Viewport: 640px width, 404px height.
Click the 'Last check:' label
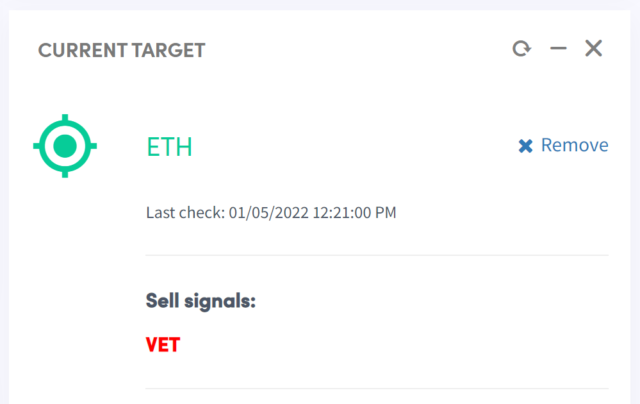(186, 213)
